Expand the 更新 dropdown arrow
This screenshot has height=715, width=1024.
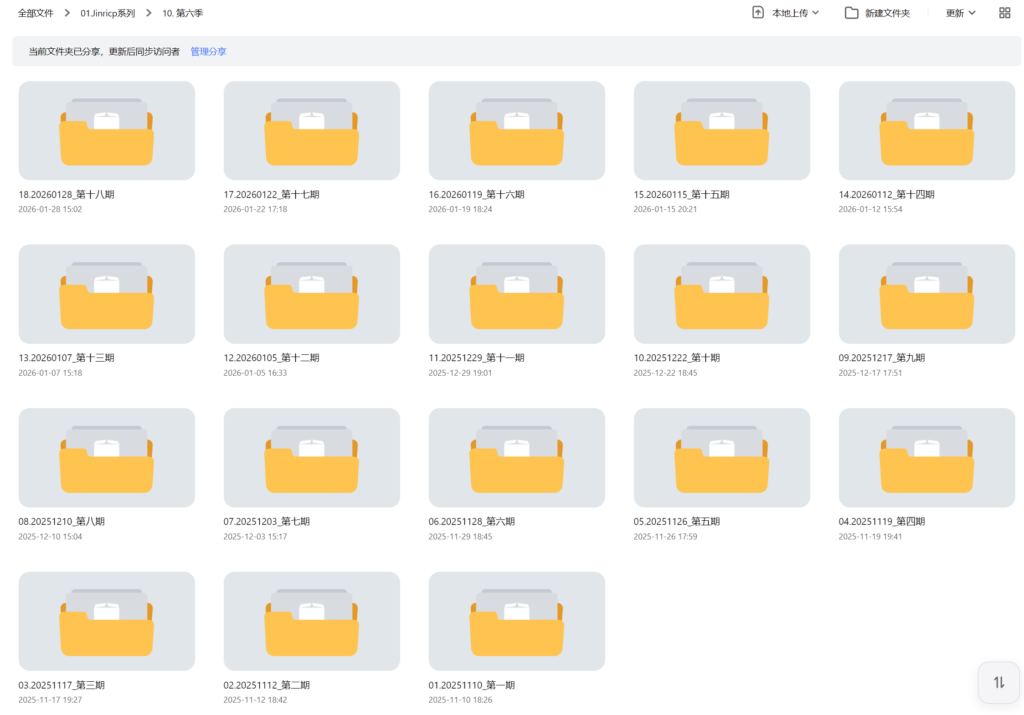pyautogui.click(x=973, y=12)
